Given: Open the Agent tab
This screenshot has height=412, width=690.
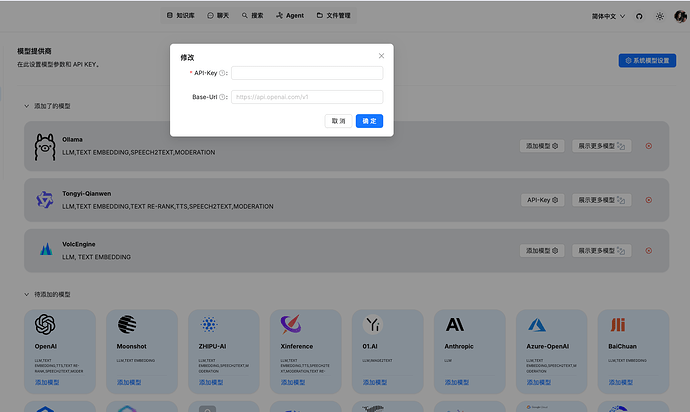Looking at the screenshot, I should click(290, 15).
